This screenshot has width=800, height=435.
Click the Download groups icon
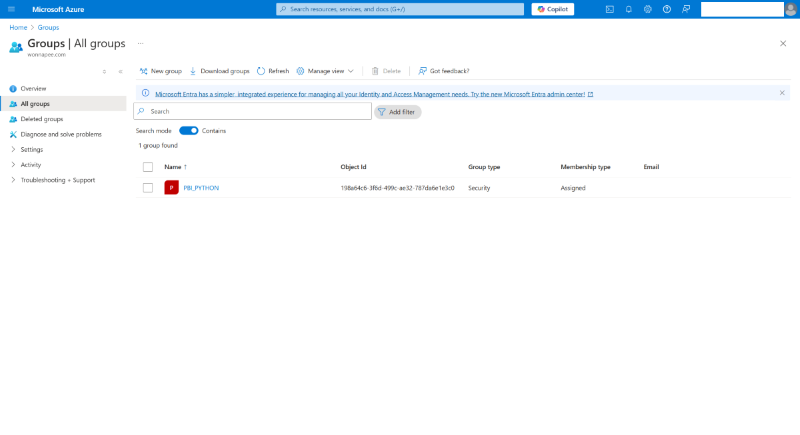coord(193,71)
